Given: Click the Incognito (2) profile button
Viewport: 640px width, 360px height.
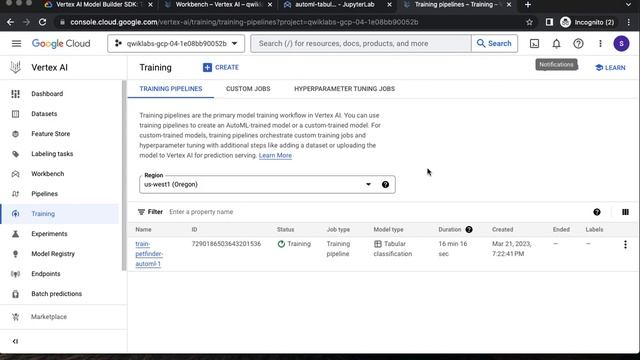Looking at the screenshot, I should click(587, 22).
